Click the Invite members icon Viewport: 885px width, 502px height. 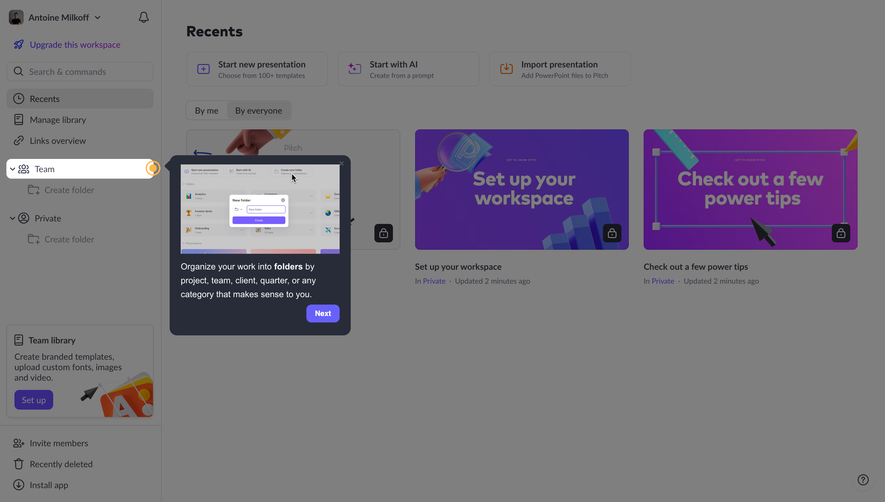coord(19,443)
